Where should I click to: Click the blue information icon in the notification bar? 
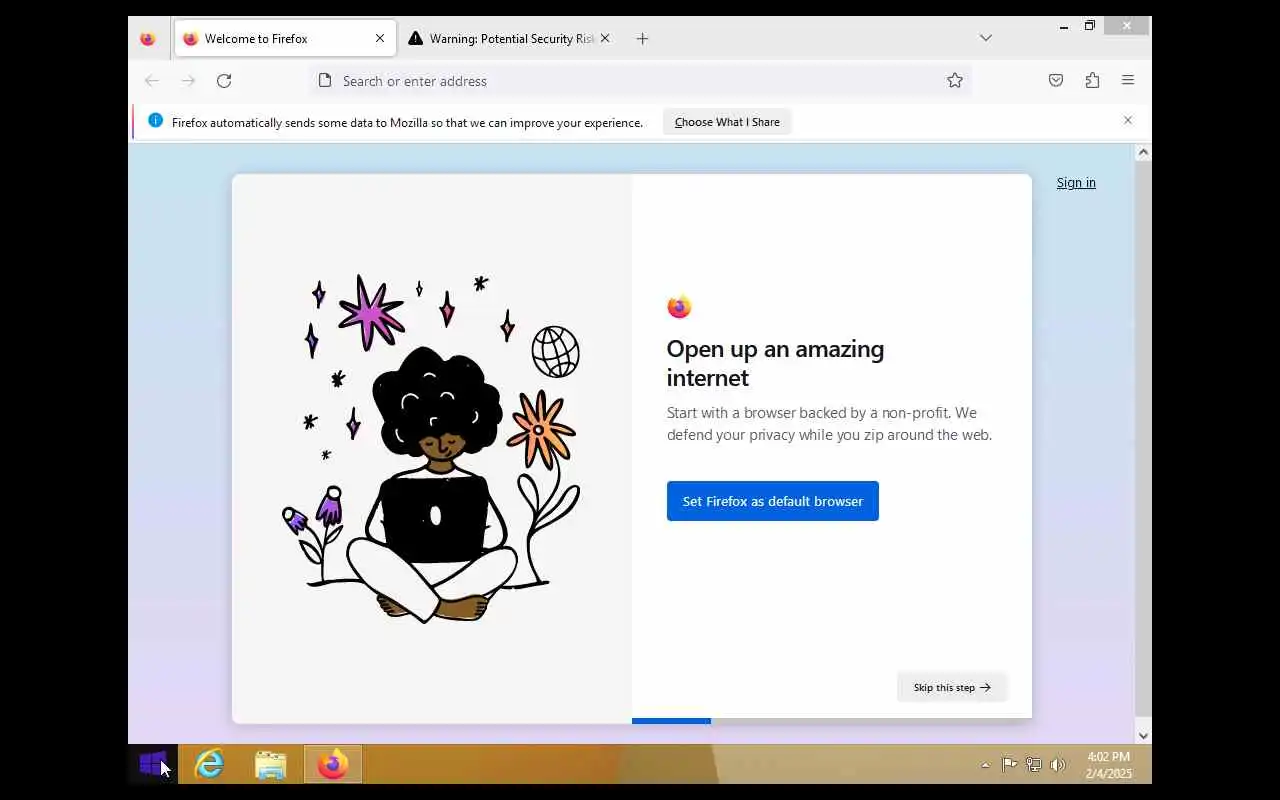[155, 121]
